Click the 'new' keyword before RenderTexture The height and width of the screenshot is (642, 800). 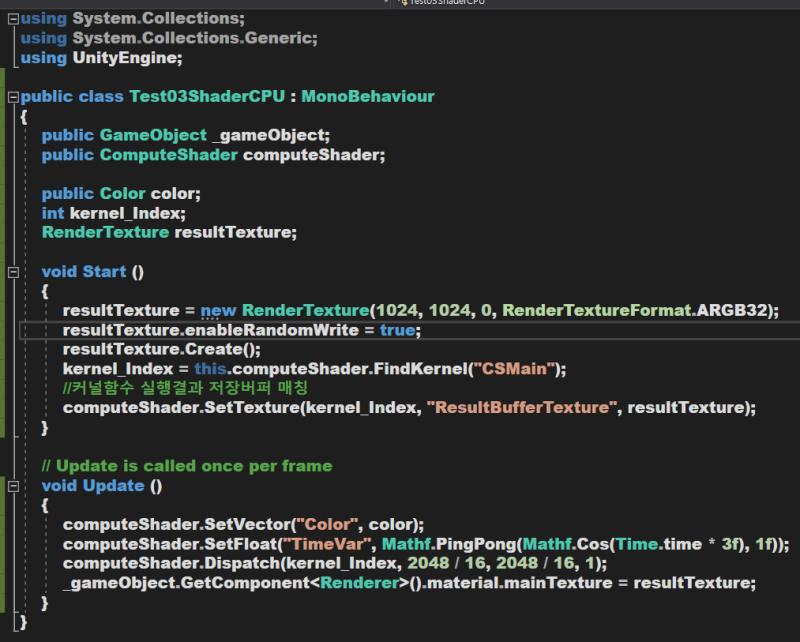pos(218,310)
